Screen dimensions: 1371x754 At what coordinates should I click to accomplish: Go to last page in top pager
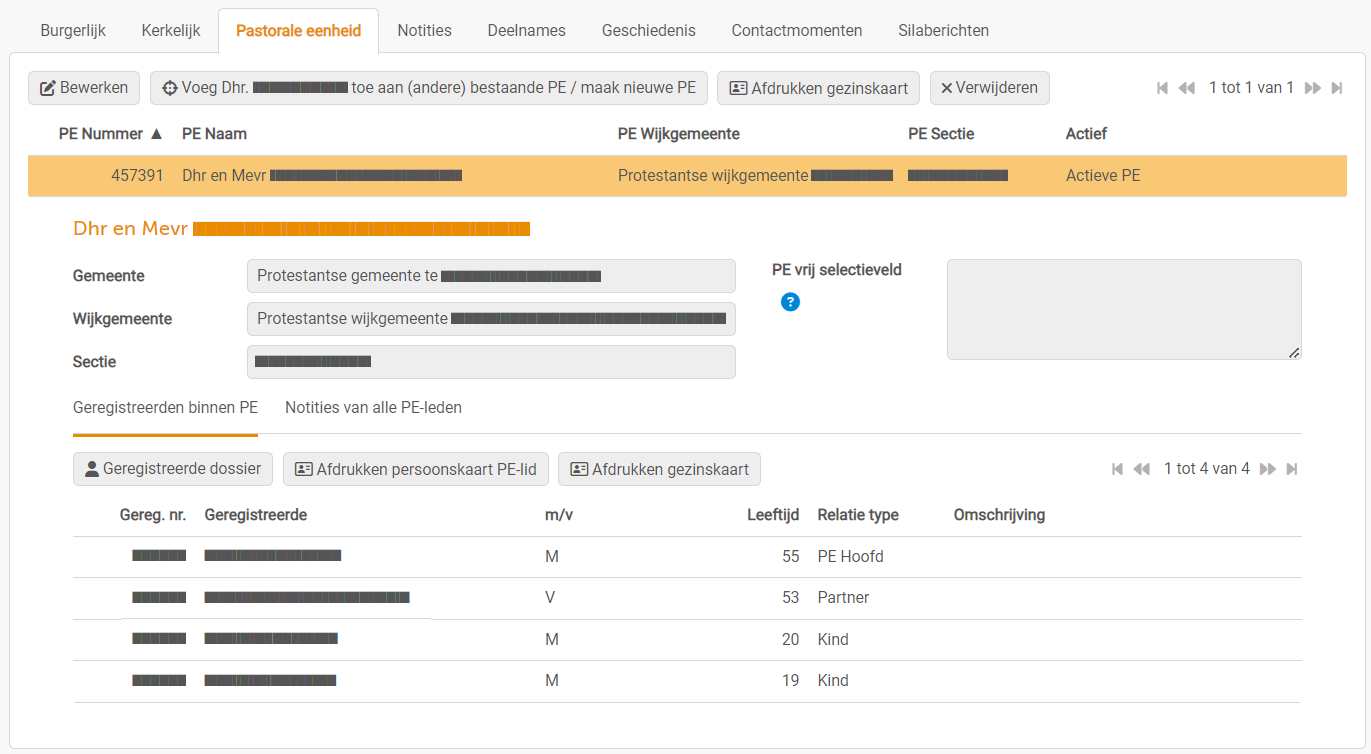pos(1337,88)
